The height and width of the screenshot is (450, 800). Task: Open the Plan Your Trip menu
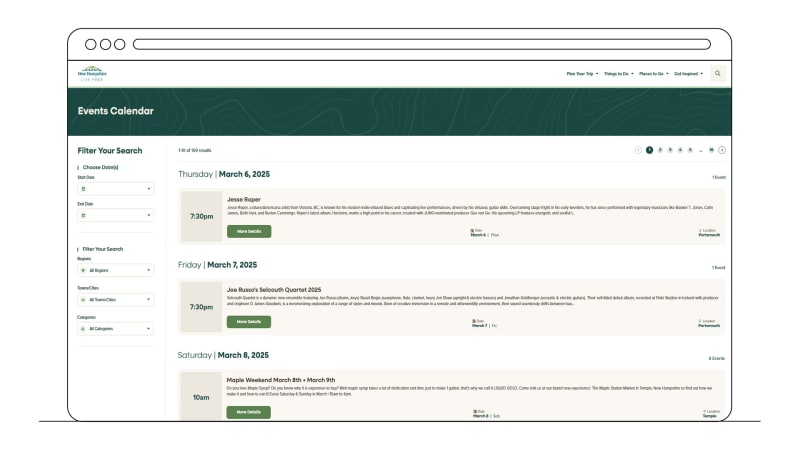click(x=583, y=73)
